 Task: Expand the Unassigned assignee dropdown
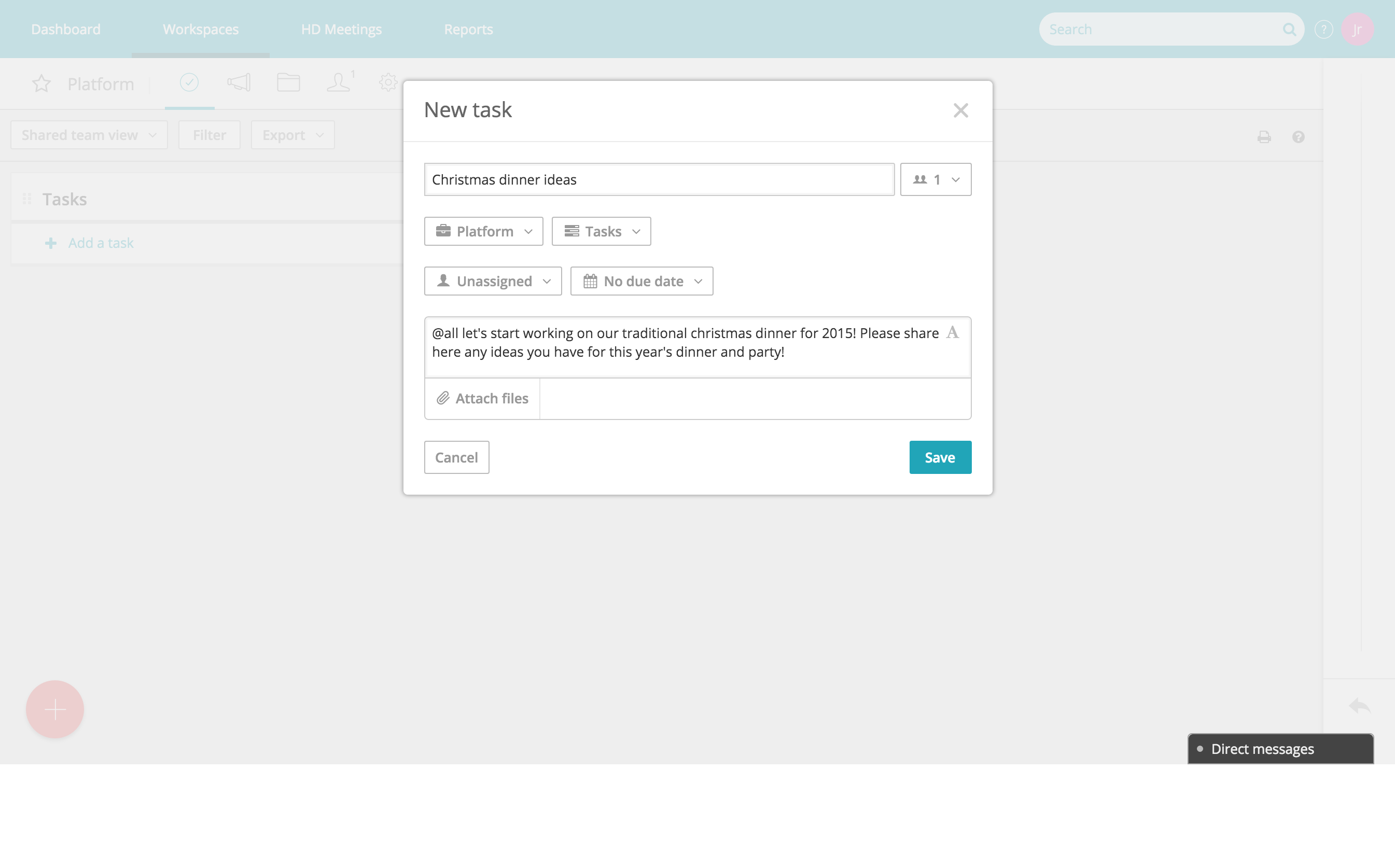[493, 281]
